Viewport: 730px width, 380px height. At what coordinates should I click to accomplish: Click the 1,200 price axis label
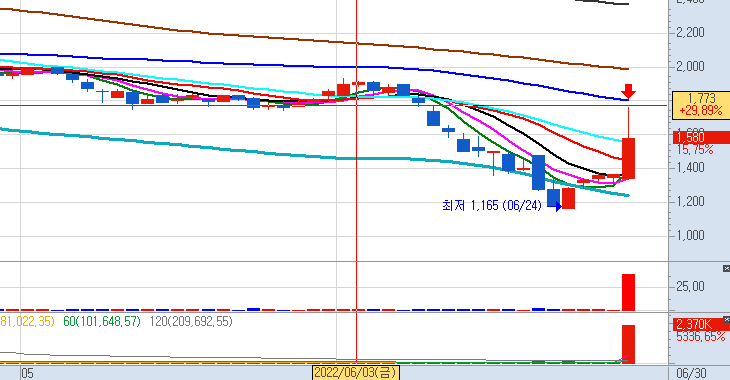(690, 202)
